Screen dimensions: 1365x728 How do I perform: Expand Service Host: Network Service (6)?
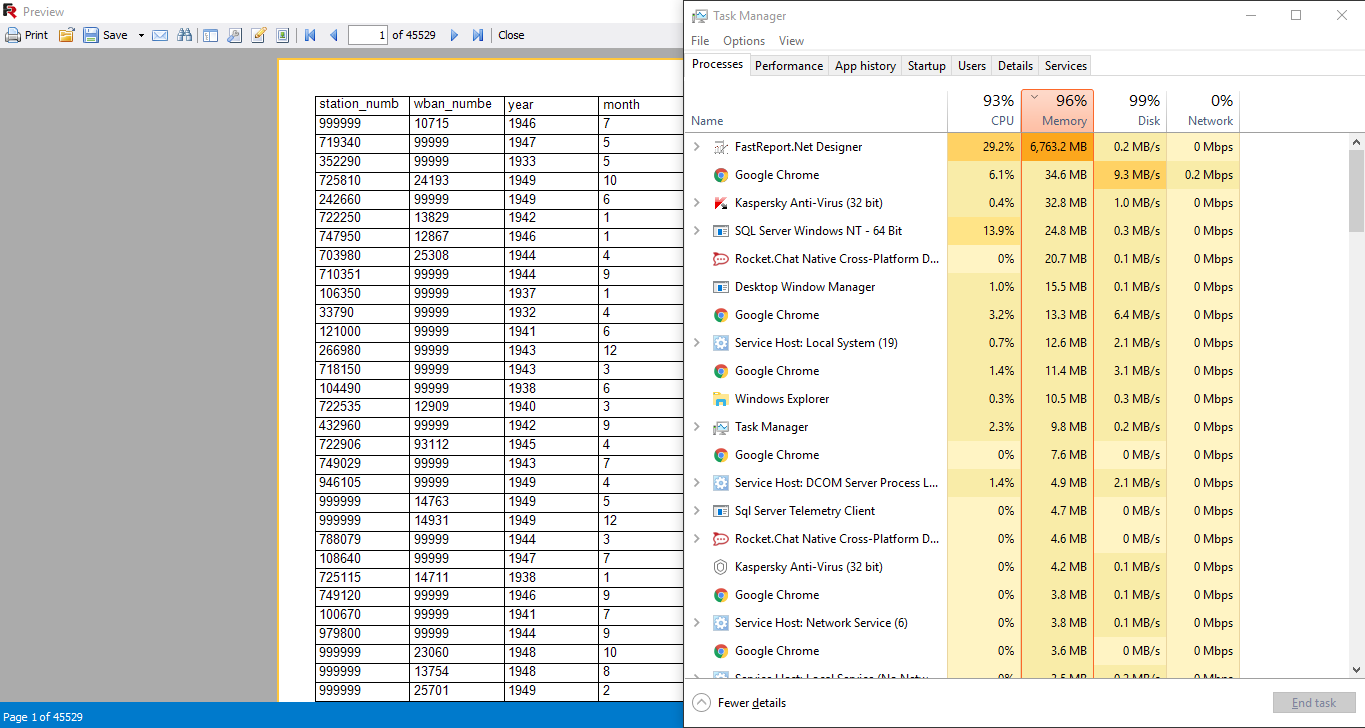[697, 623]
